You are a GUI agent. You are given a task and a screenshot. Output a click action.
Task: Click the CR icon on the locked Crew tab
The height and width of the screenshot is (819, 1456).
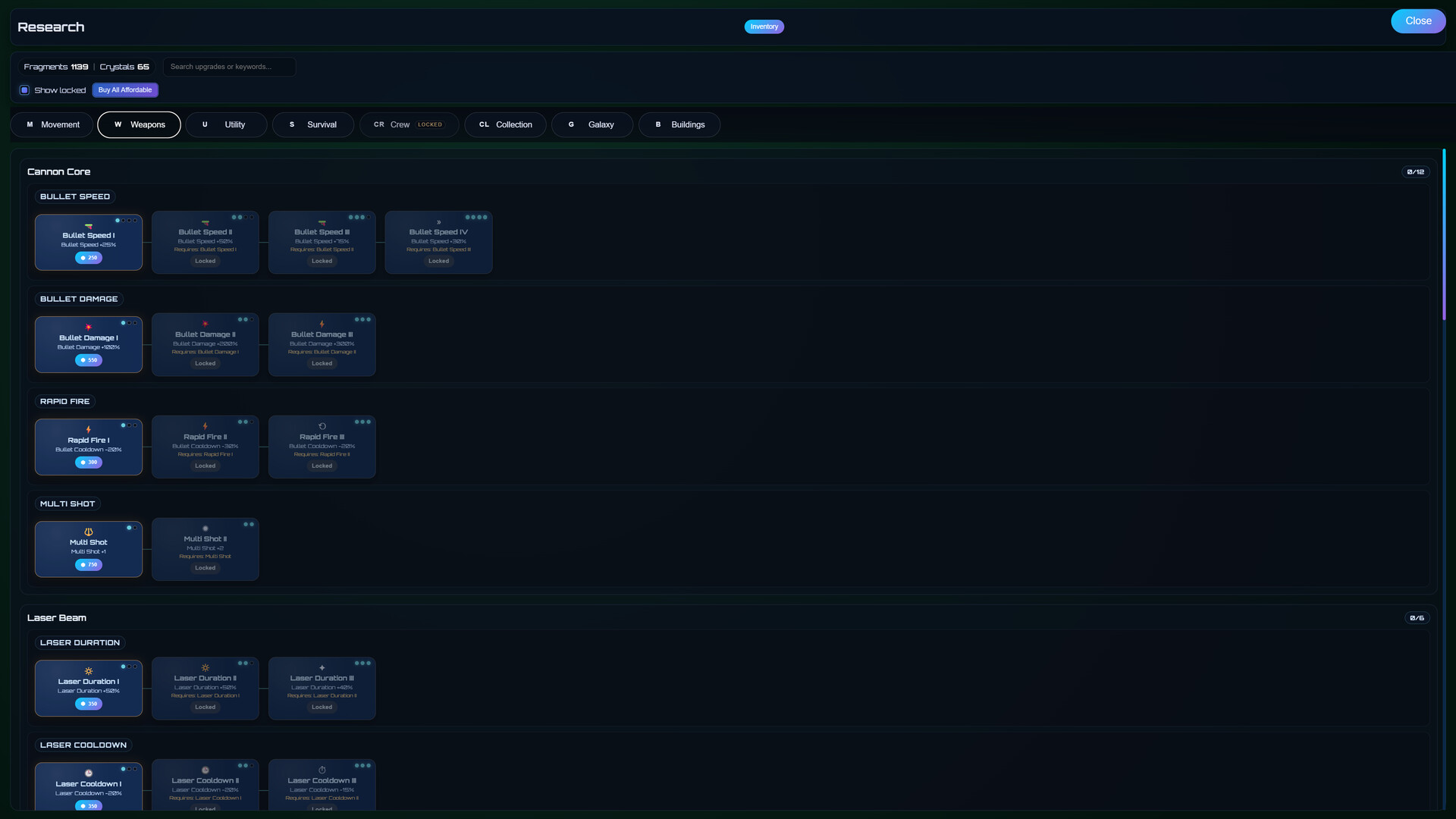click(x=379, y=124)
